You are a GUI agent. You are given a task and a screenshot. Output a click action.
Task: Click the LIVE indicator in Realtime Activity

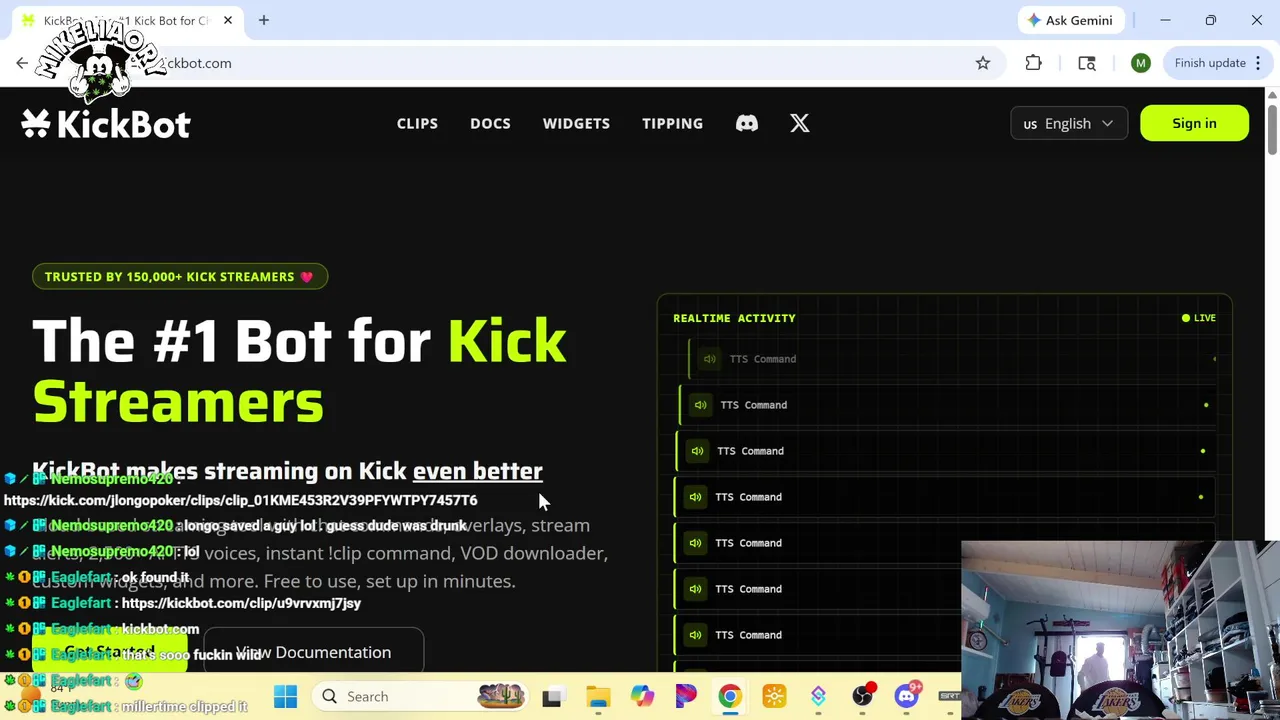pyautogui.click(x=1198, y=318)
